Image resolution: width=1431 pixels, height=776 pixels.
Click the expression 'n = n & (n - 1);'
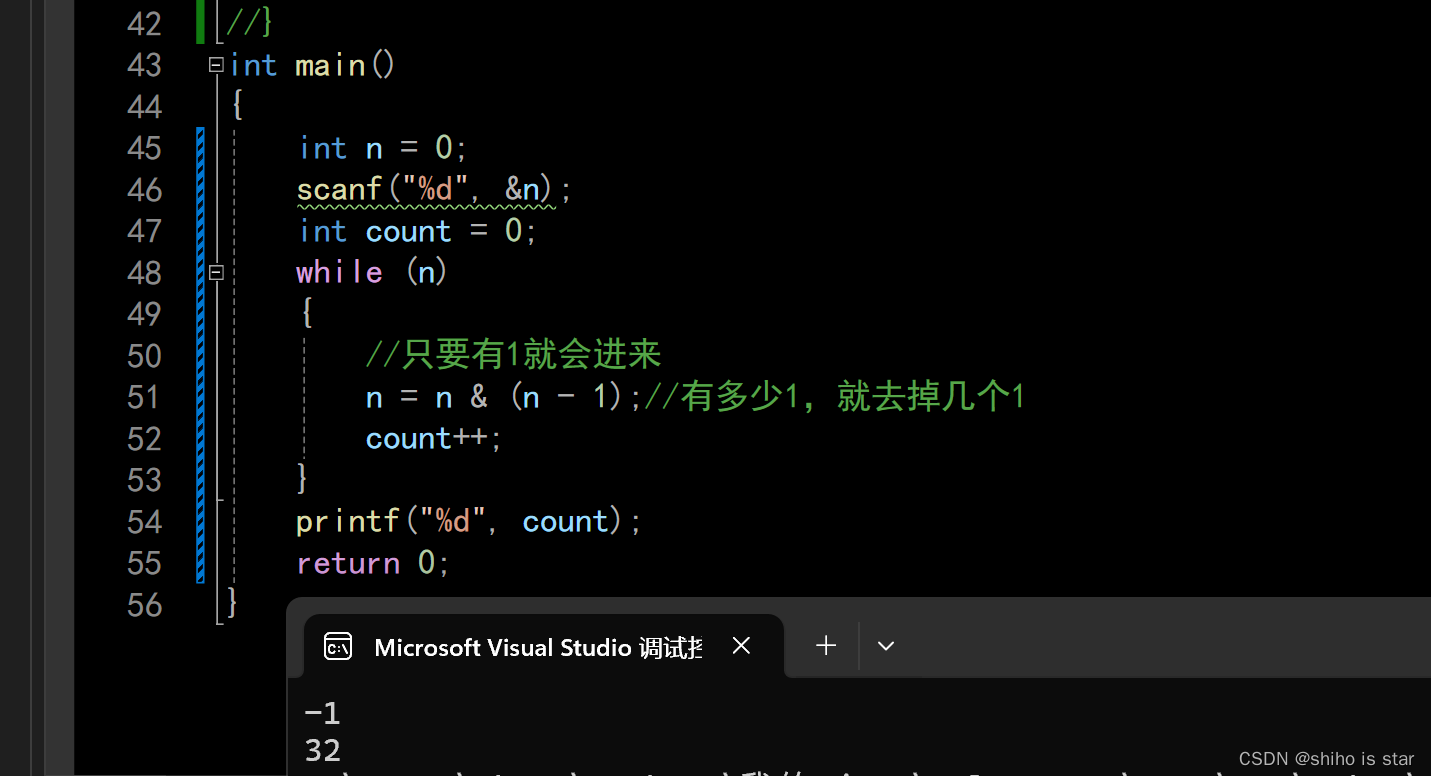pyautogui.click(x=504, y=397)
